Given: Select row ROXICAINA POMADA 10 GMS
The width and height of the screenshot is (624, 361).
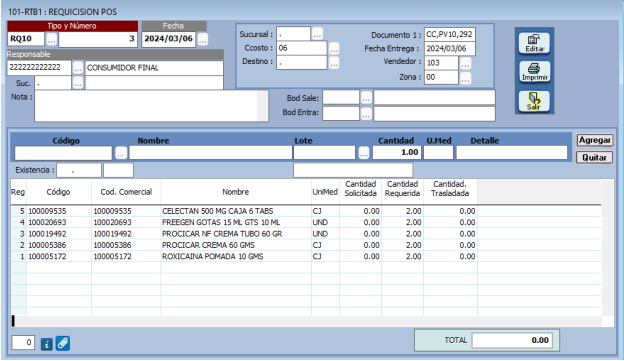Looking at the screenshot, I should pyautogui.click(x=306, y=256).
